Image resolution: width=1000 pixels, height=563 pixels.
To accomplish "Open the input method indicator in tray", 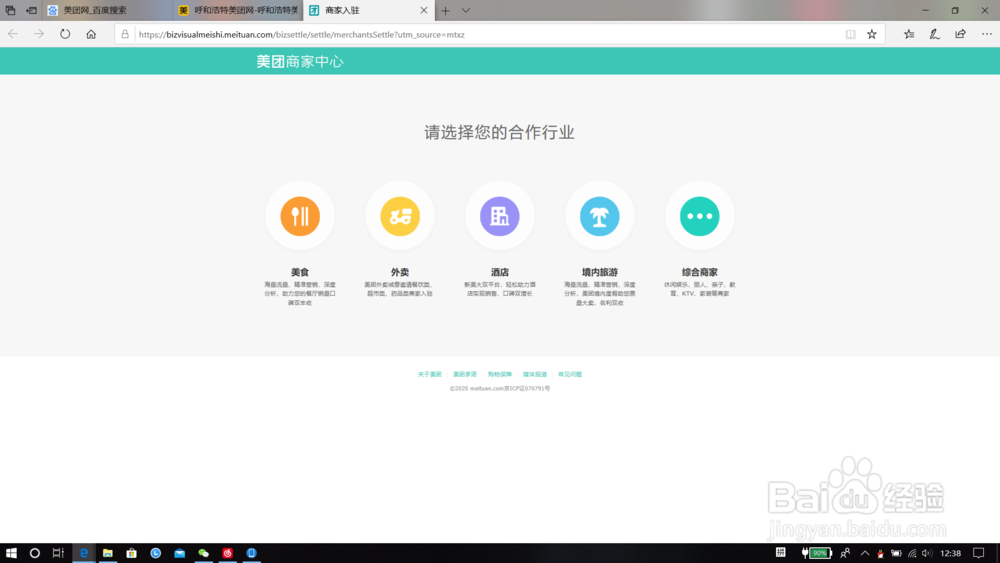I will tap(781, 552).
